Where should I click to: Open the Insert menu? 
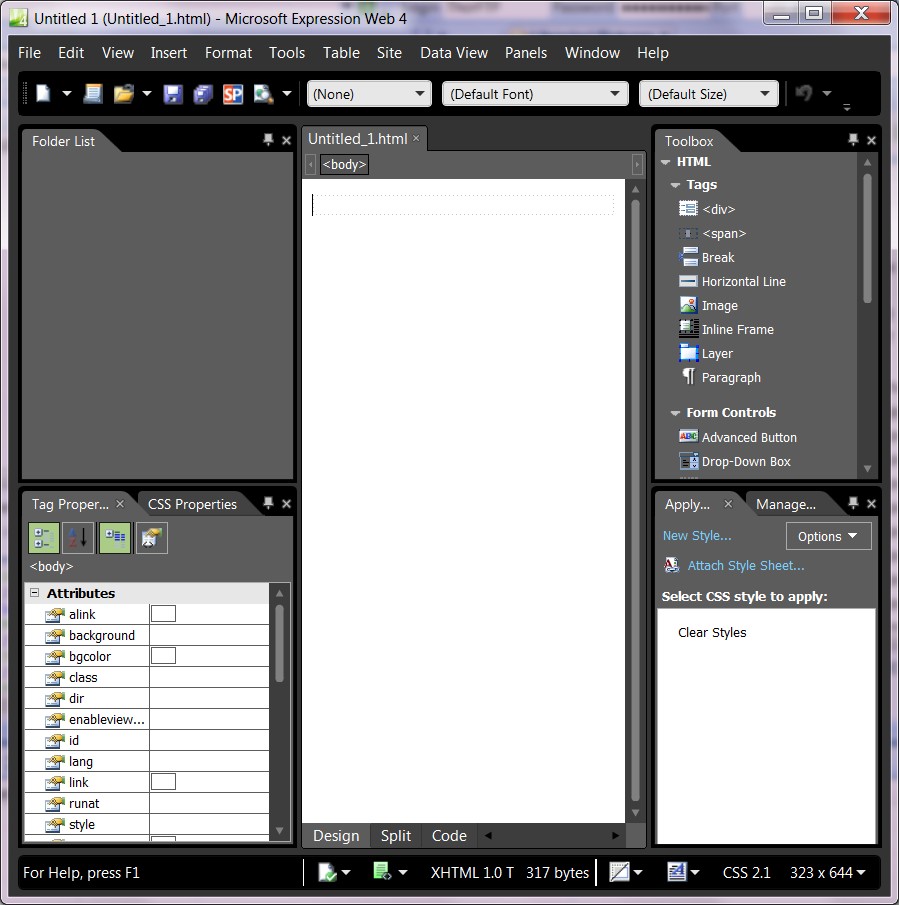click(168, 53)
